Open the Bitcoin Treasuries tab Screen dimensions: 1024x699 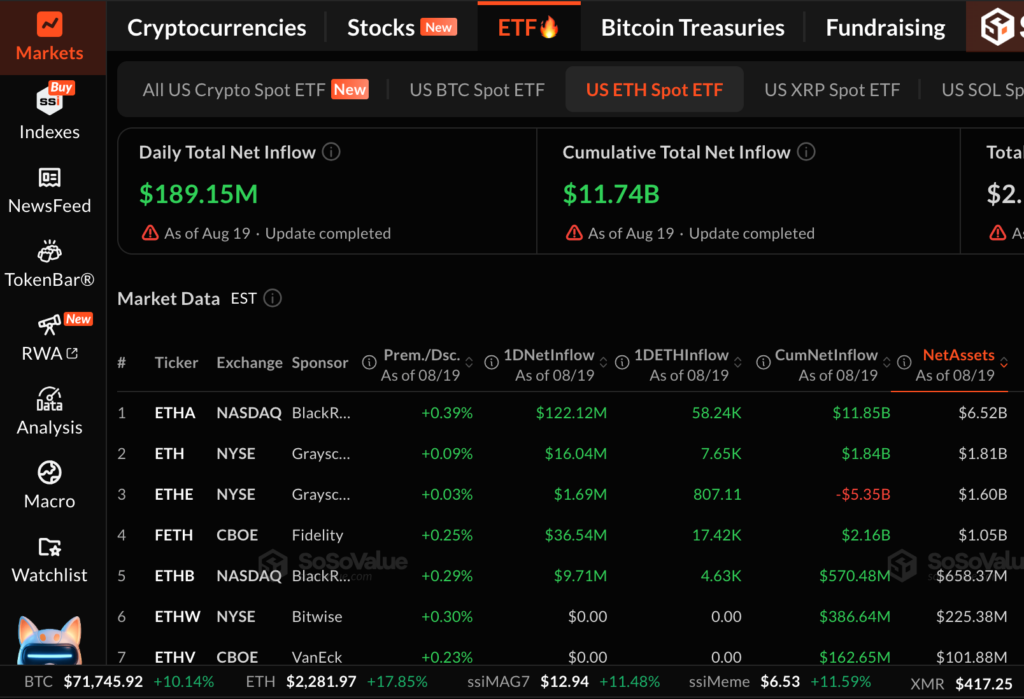click(693, 27)
